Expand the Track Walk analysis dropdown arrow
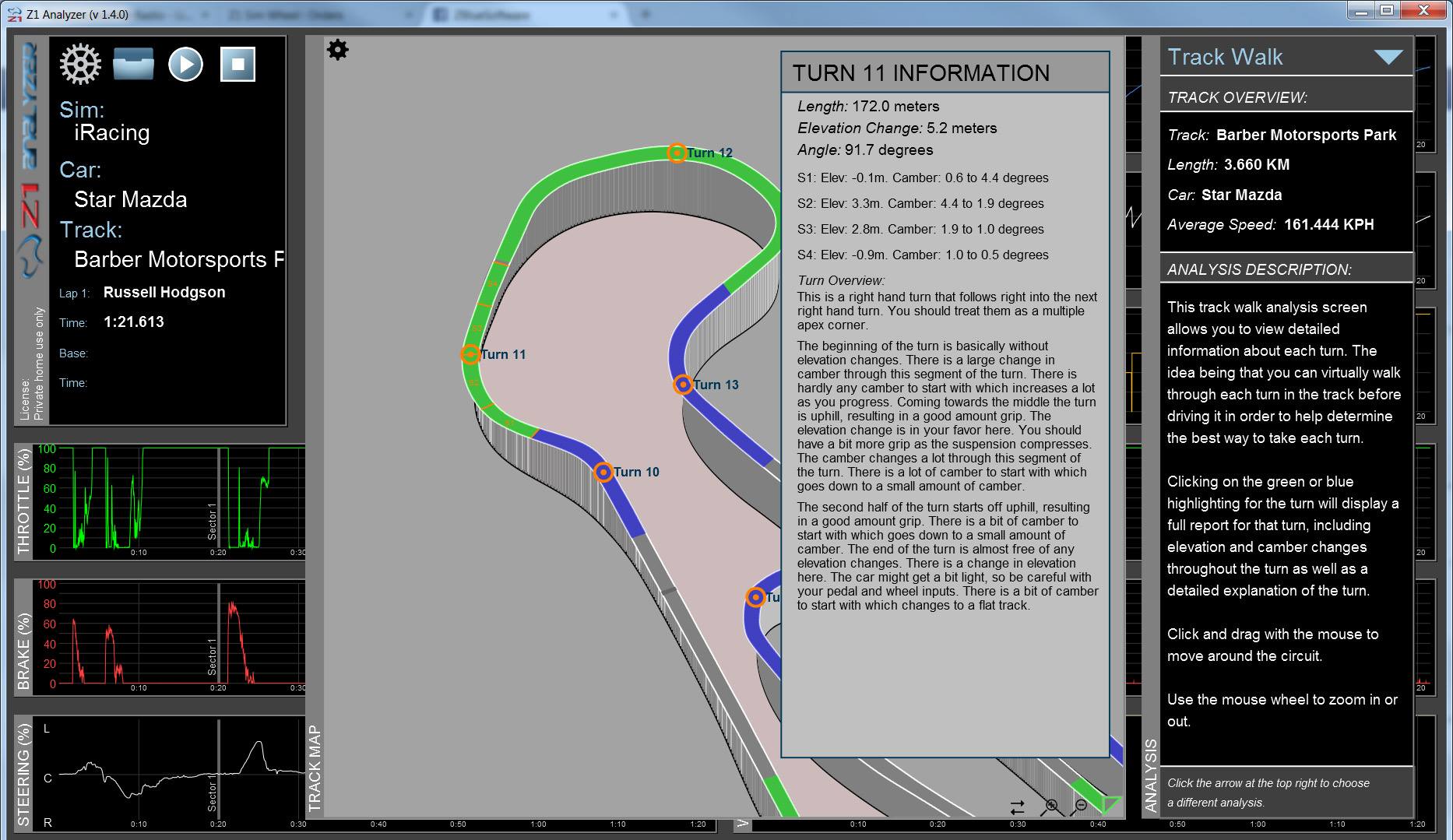 [1388, 57]
